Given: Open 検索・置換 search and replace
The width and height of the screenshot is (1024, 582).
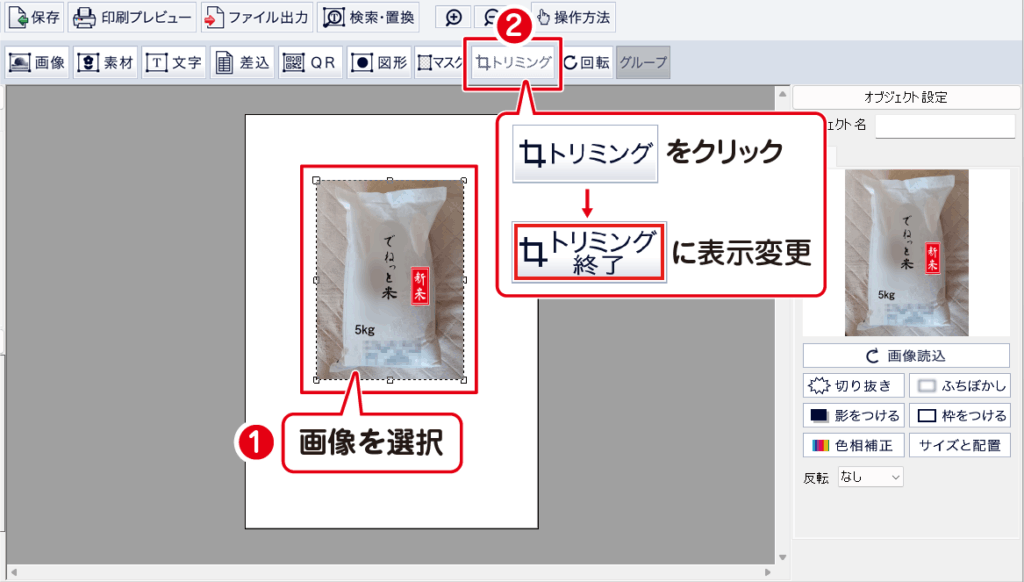Looking at the screenshot, I should coord(367,18).
